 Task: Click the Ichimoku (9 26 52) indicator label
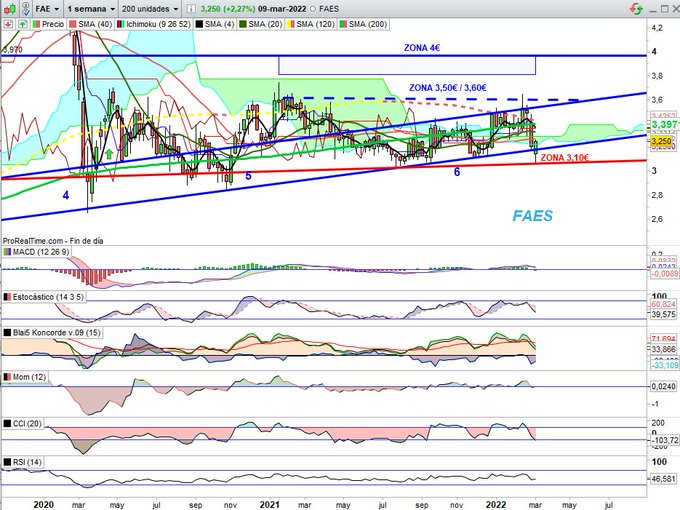coord(158,24)
